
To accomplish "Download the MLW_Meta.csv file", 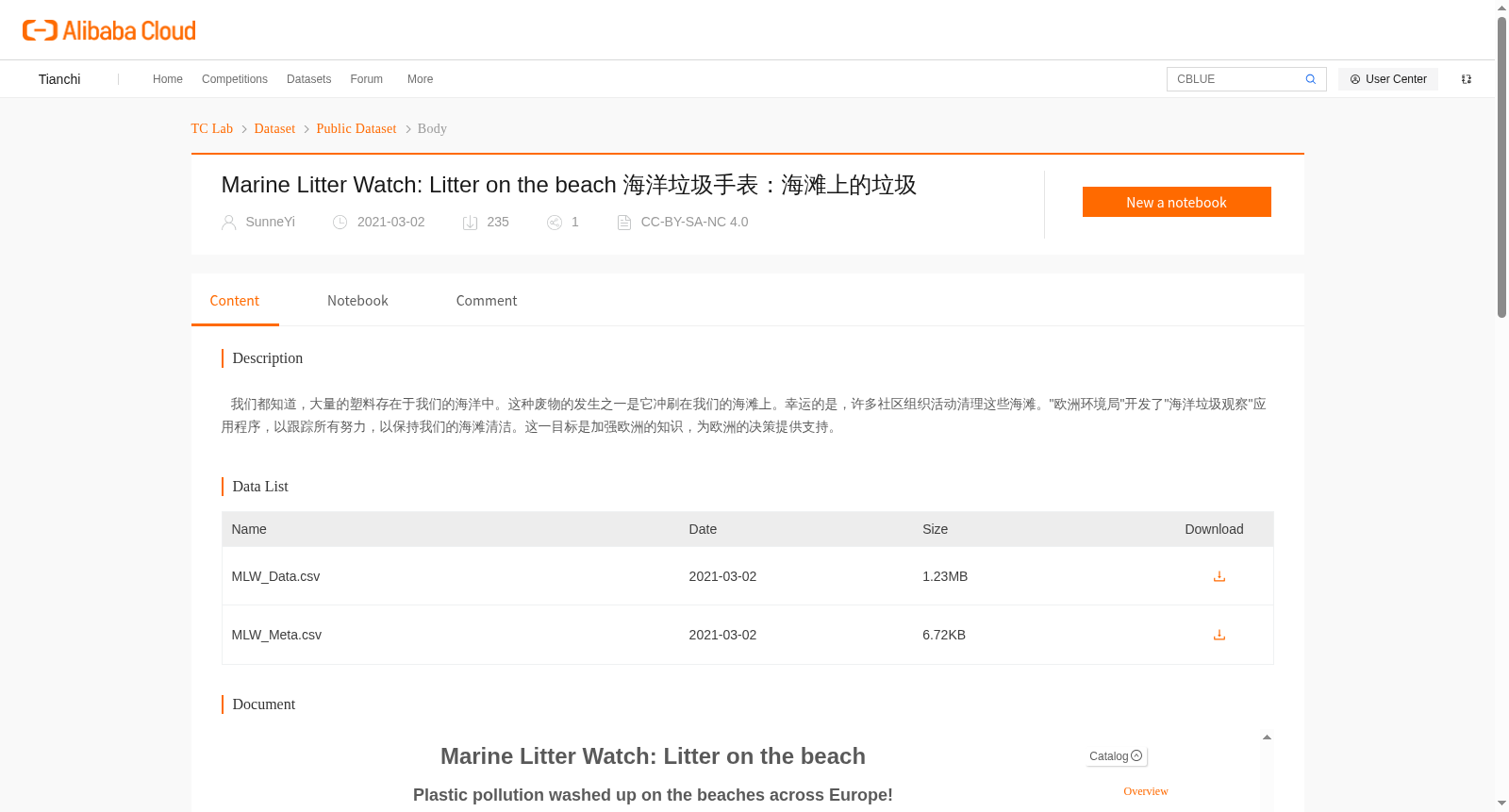I will pos(1219,635).
